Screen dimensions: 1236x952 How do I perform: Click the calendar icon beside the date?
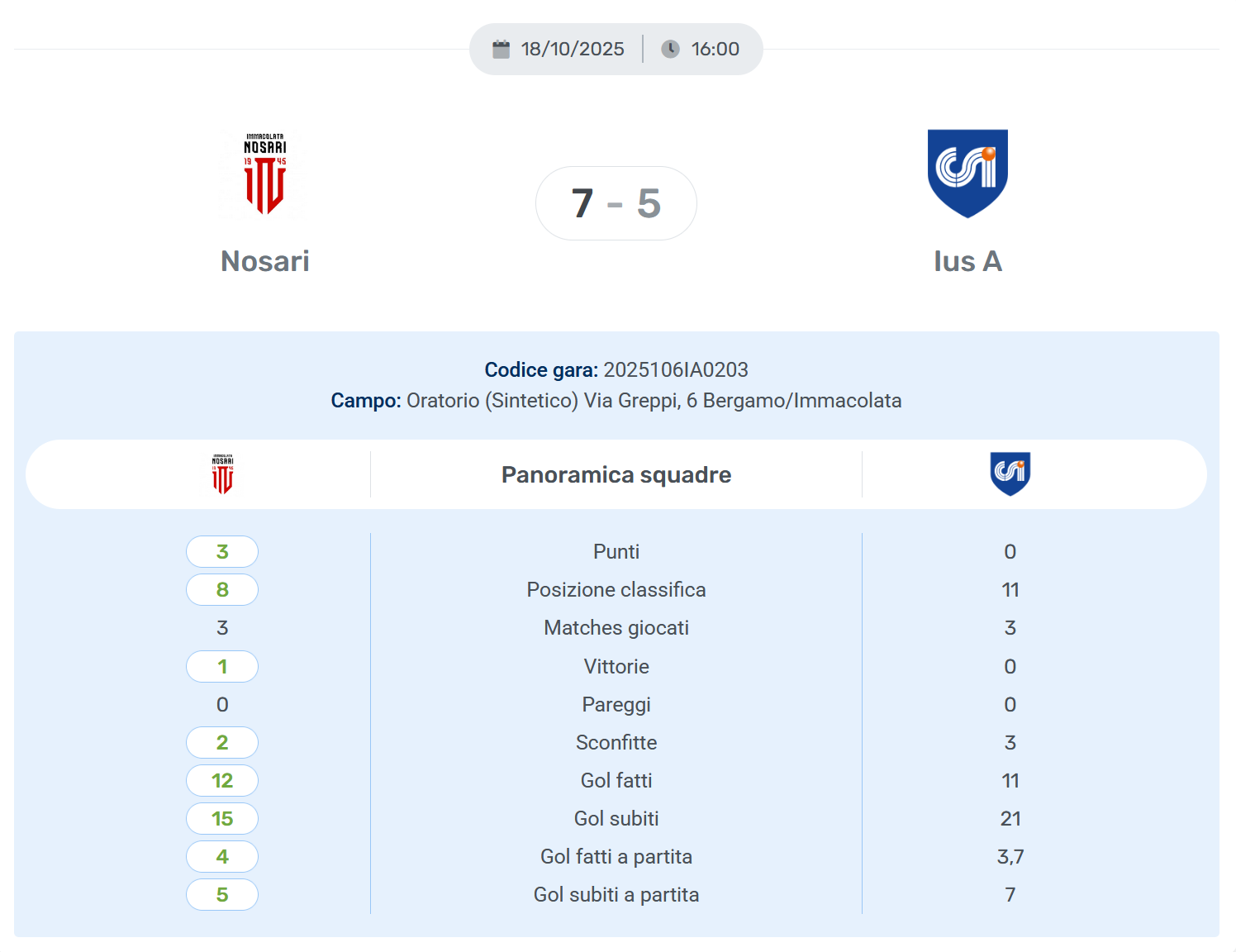501,50
